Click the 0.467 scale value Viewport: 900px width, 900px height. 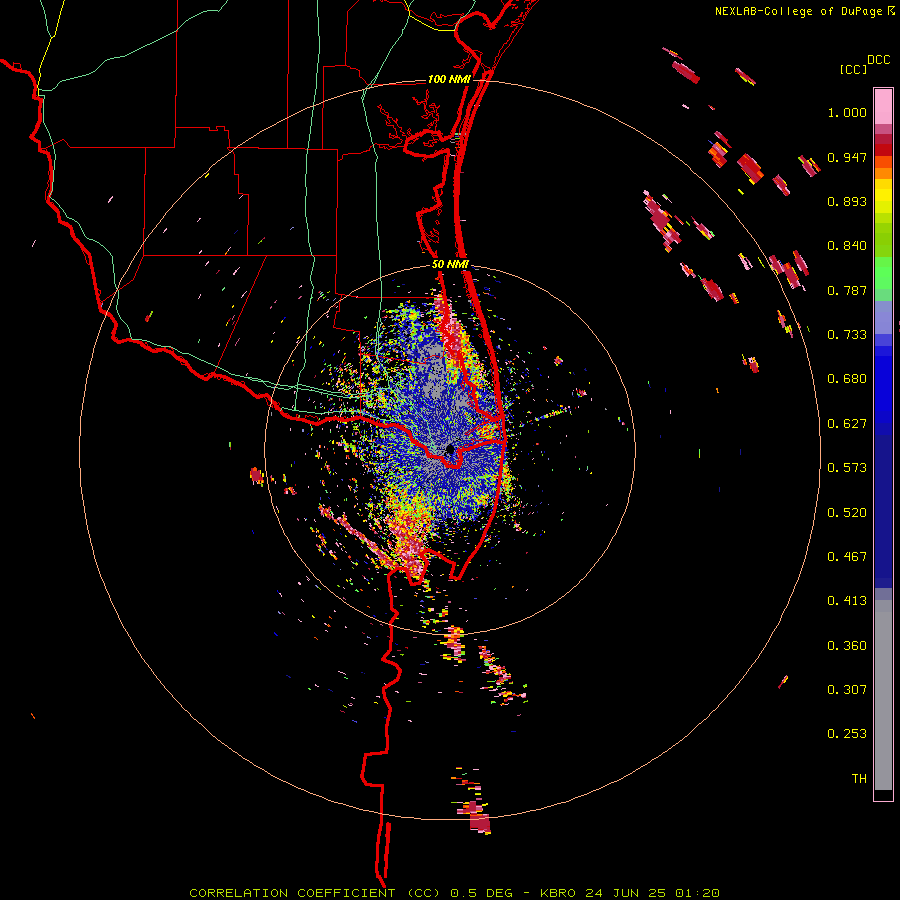tap(847, 557)
